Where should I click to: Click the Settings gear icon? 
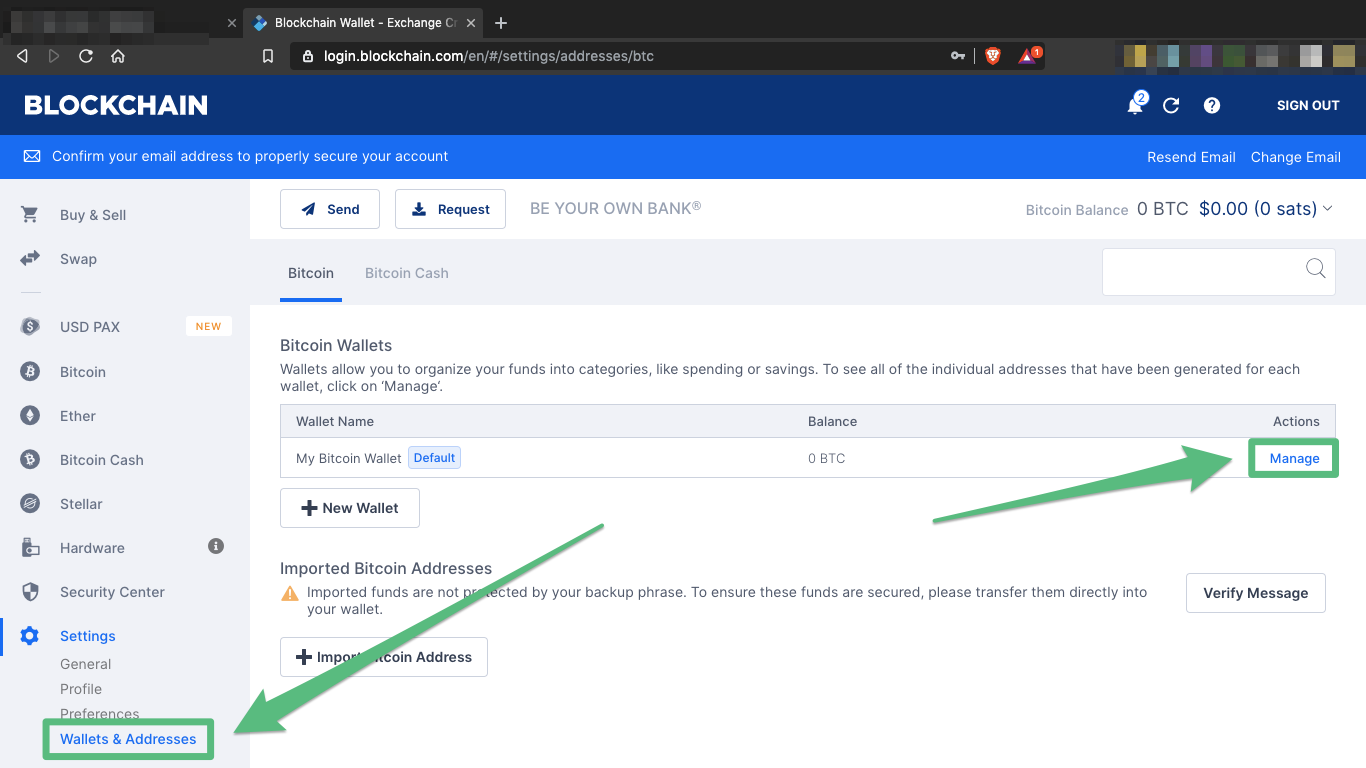30,636
